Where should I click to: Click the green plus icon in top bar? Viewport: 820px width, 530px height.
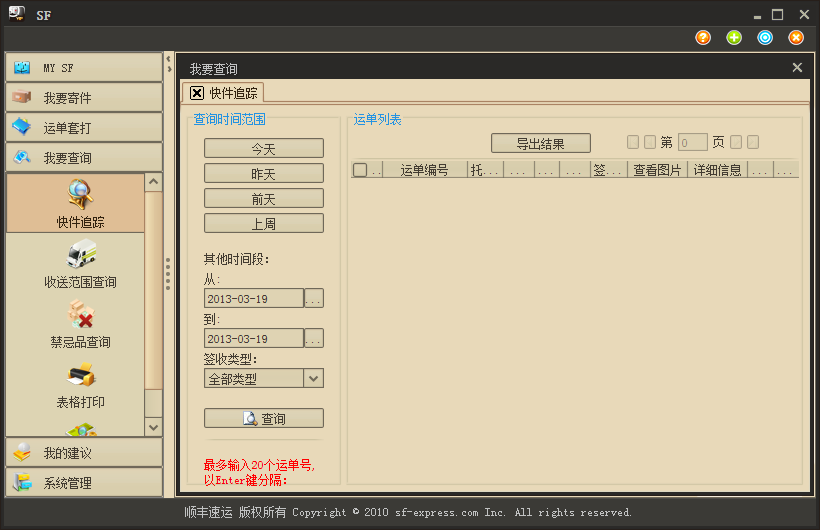(x=734, y=38)
